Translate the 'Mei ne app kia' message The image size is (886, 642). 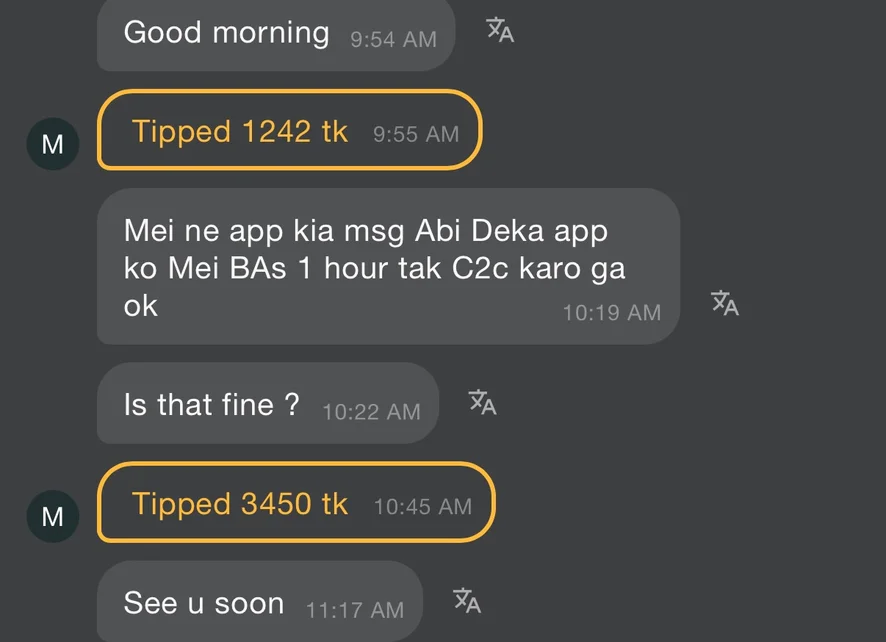click(724, 303)
